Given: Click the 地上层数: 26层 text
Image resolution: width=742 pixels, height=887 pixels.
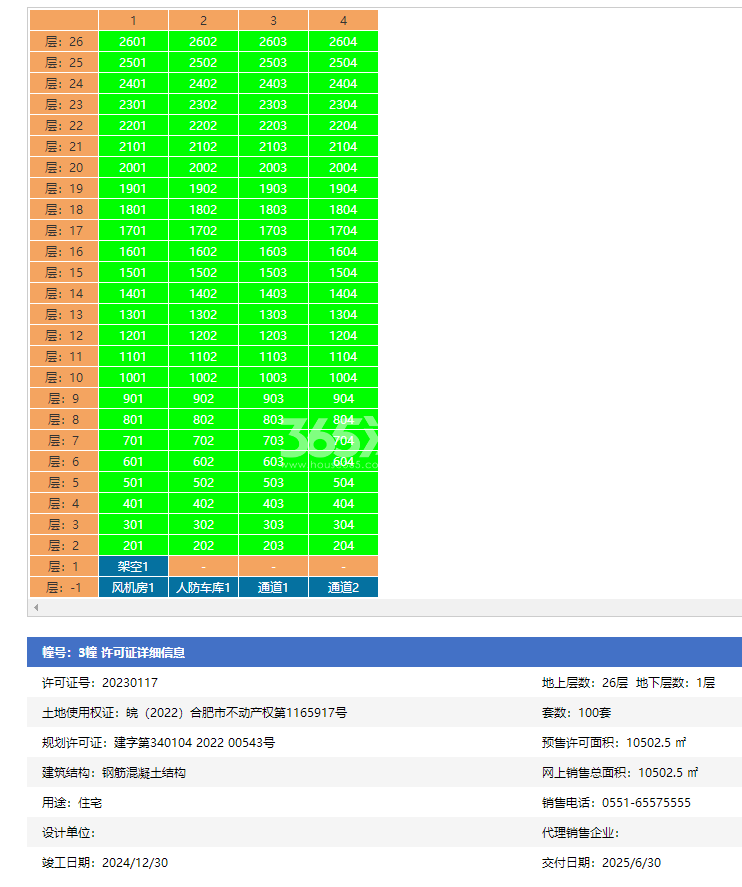Looking at the screenshot, I should (585, 683).
